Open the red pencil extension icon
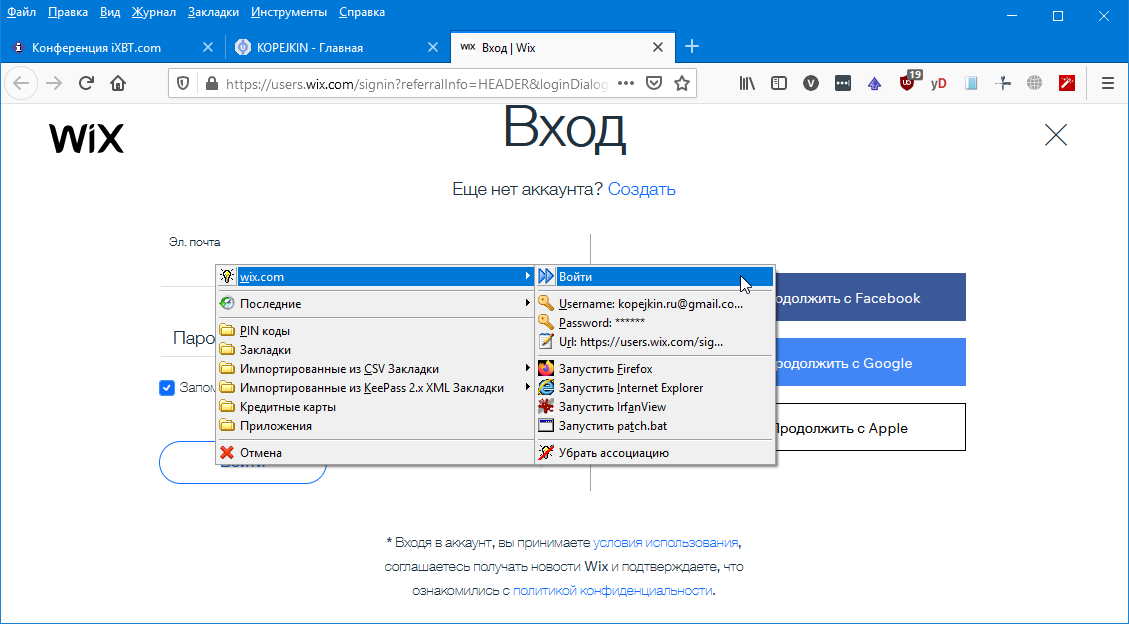Image resolution: width=1129 pixels, height=624 pixels. click(x=1067, y=83)
